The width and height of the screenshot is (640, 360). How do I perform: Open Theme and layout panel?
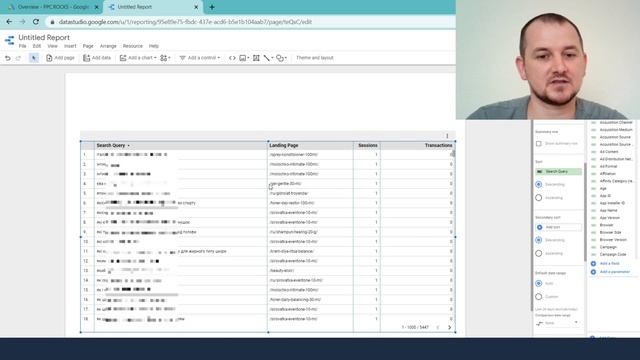(314, 58)
